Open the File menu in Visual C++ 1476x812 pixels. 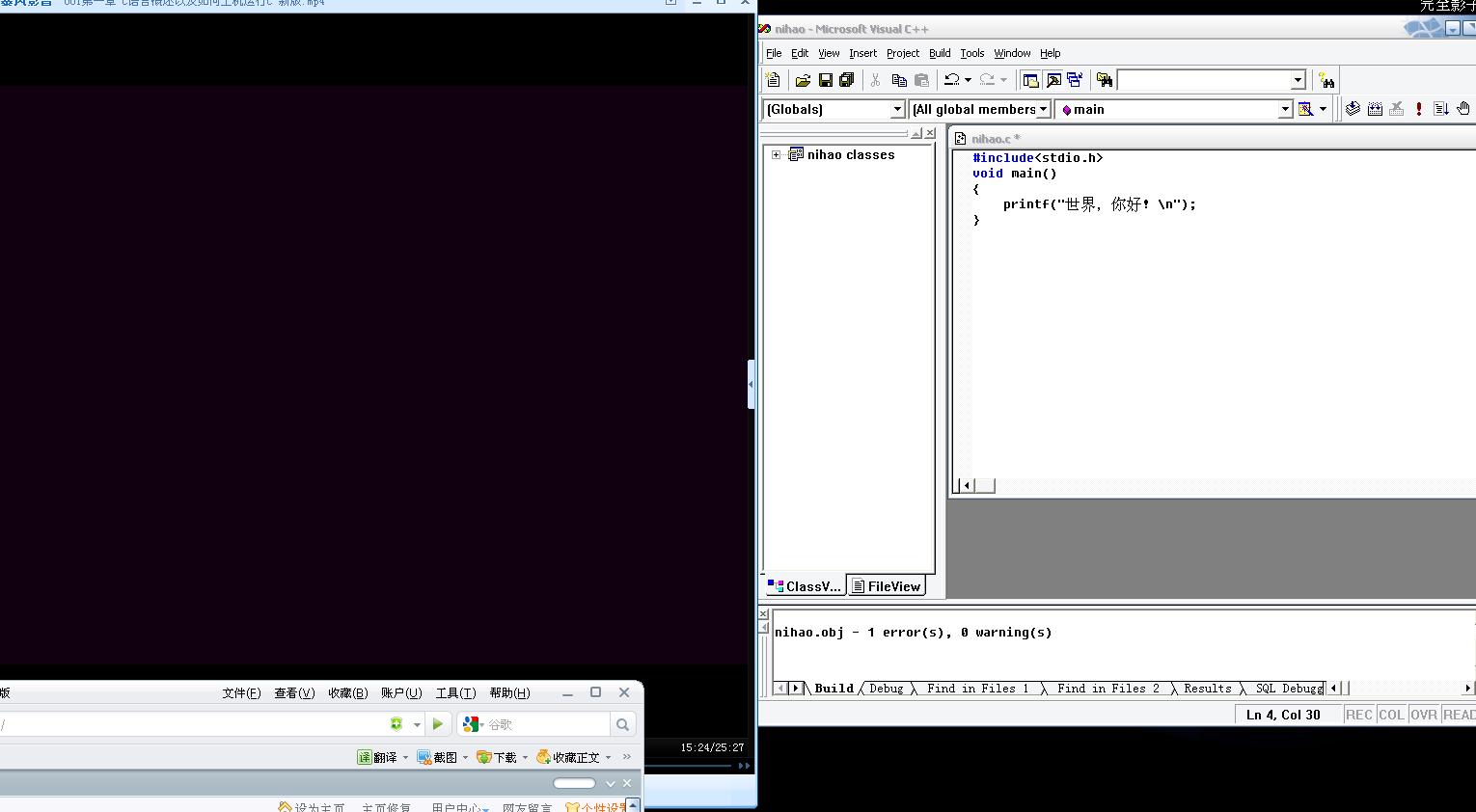click(774, 53)
